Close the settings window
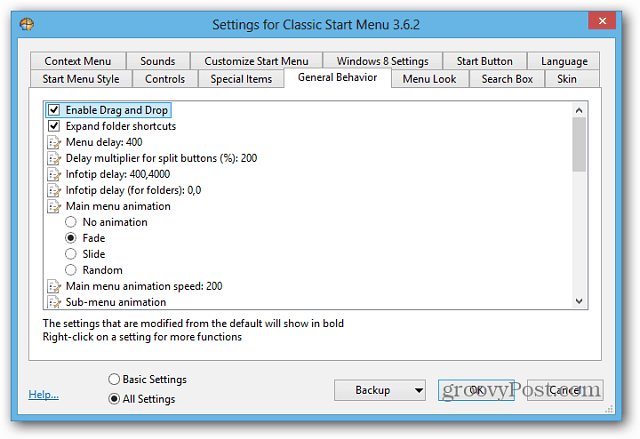Image resolution: width=640 pixels, height=439 pixels. pos(602,21)
